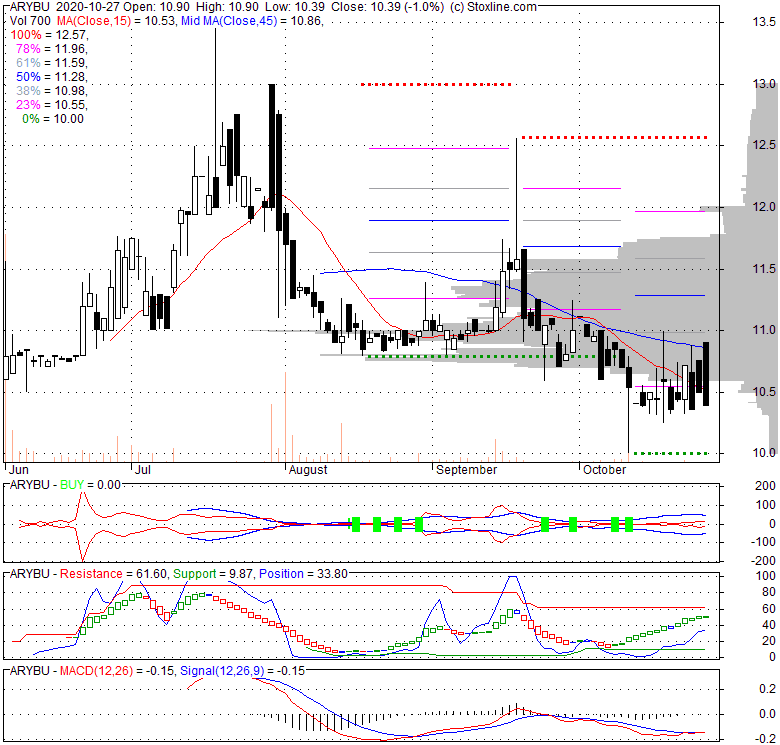Click the 'Jul' month axis label
The image size is (780, 745).
(143, 469)
